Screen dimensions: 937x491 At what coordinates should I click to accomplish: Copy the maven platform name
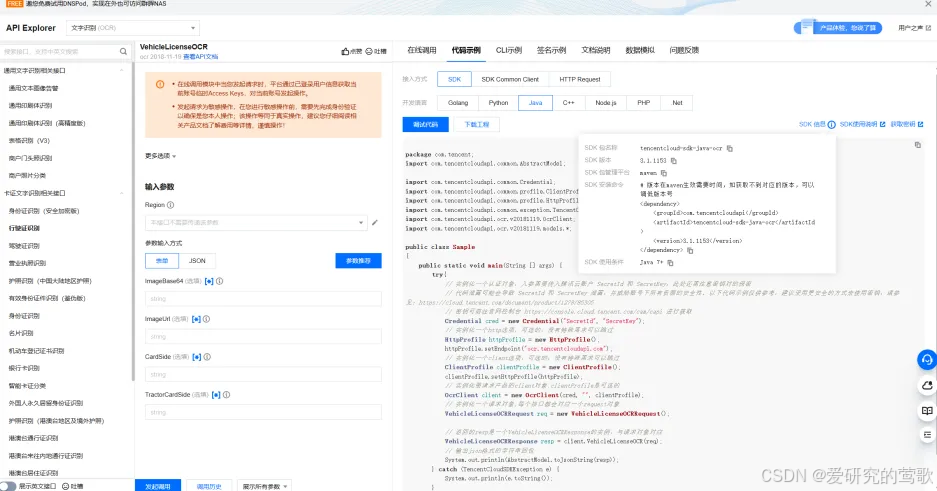coord(663,173)
